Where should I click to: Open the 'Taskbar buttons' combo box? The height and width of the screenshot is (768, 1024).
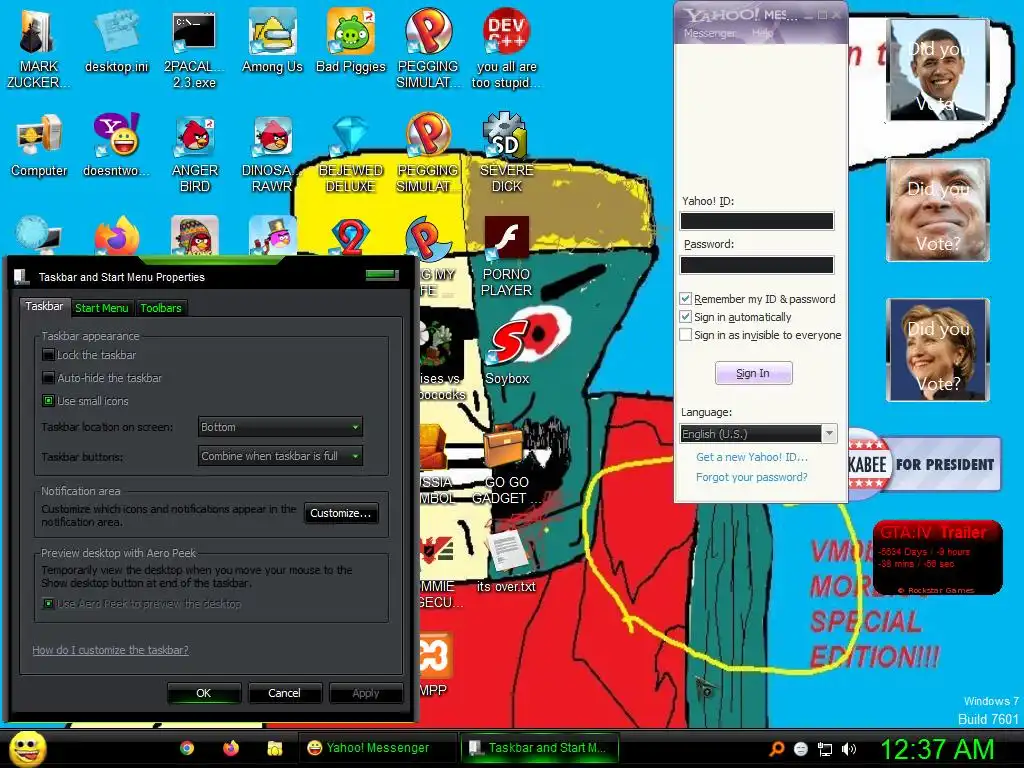[x=280, y=456]
